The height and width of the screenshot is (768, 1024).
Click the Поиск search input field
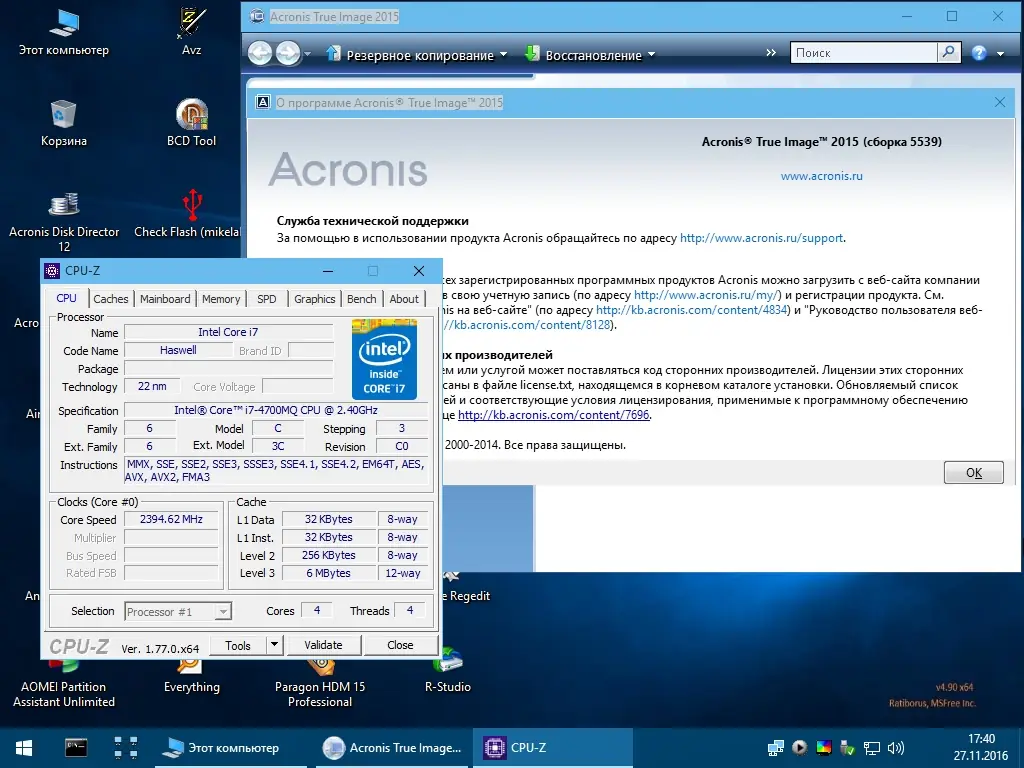click(863, 53)
